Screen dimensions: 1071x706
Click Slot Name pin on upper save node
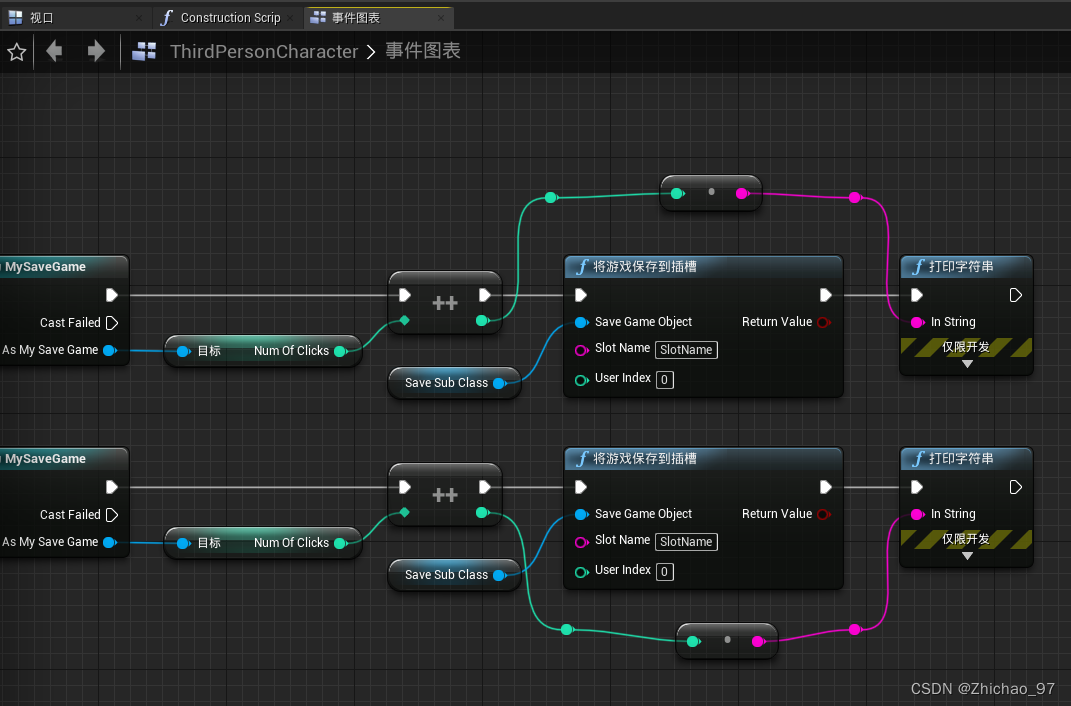click(581, 350)
